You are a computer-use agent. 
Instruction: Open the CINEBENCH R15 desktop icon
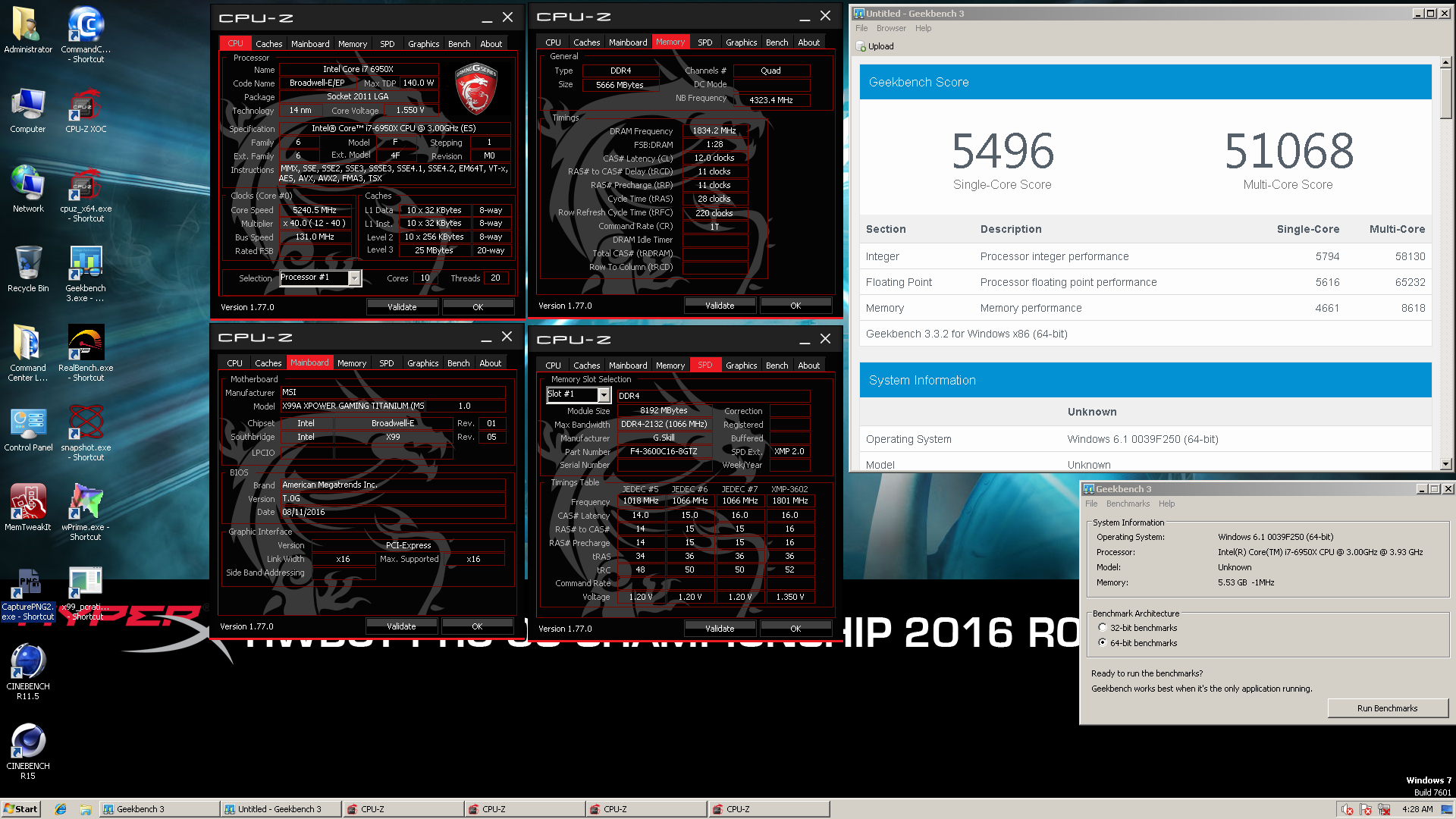28,752
